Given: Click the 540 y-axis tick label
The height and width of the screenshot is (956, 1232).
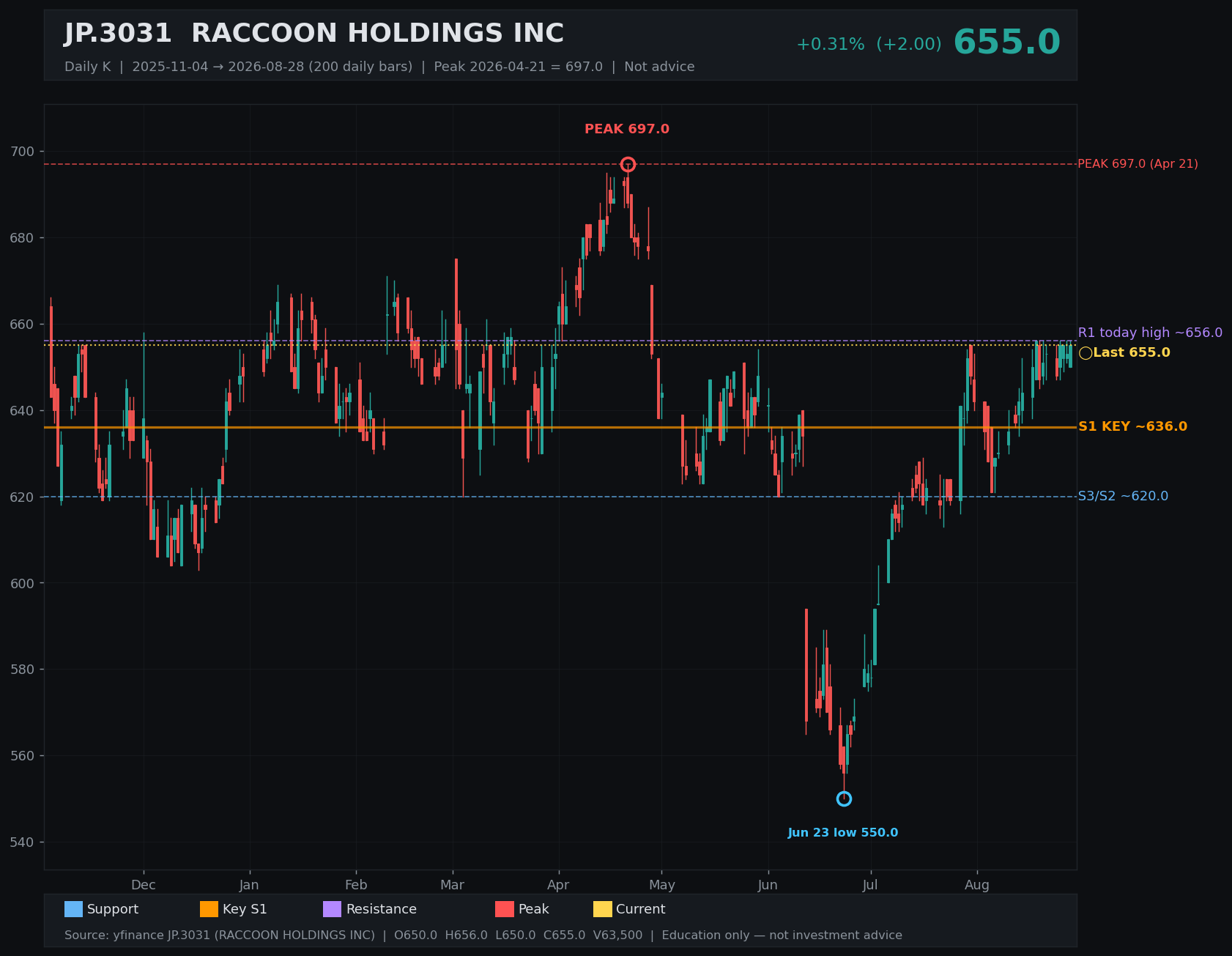Looking at the screenshot, I should (x=23, y=842).
